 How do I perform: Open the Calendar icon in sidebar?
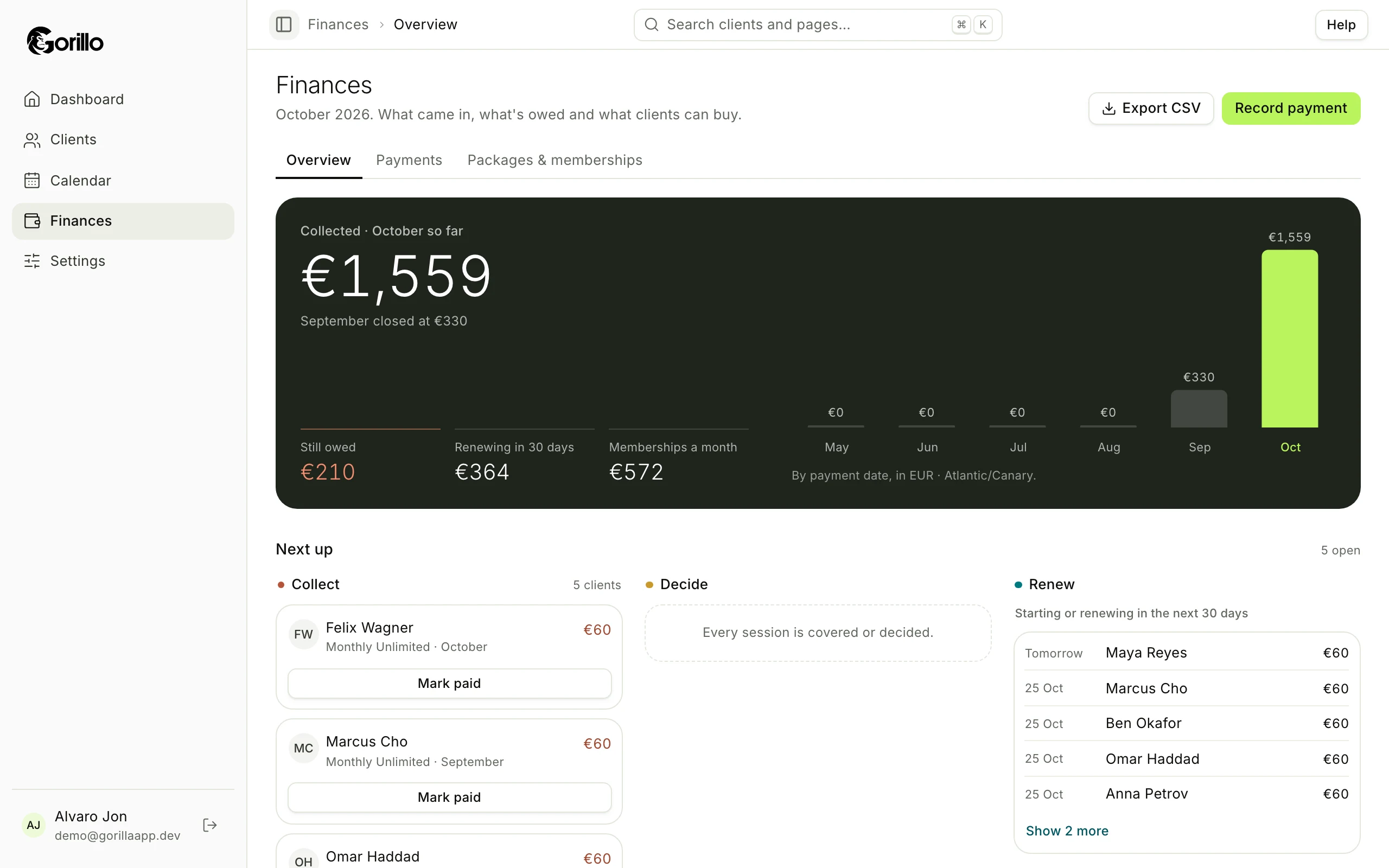coord(32,180)
